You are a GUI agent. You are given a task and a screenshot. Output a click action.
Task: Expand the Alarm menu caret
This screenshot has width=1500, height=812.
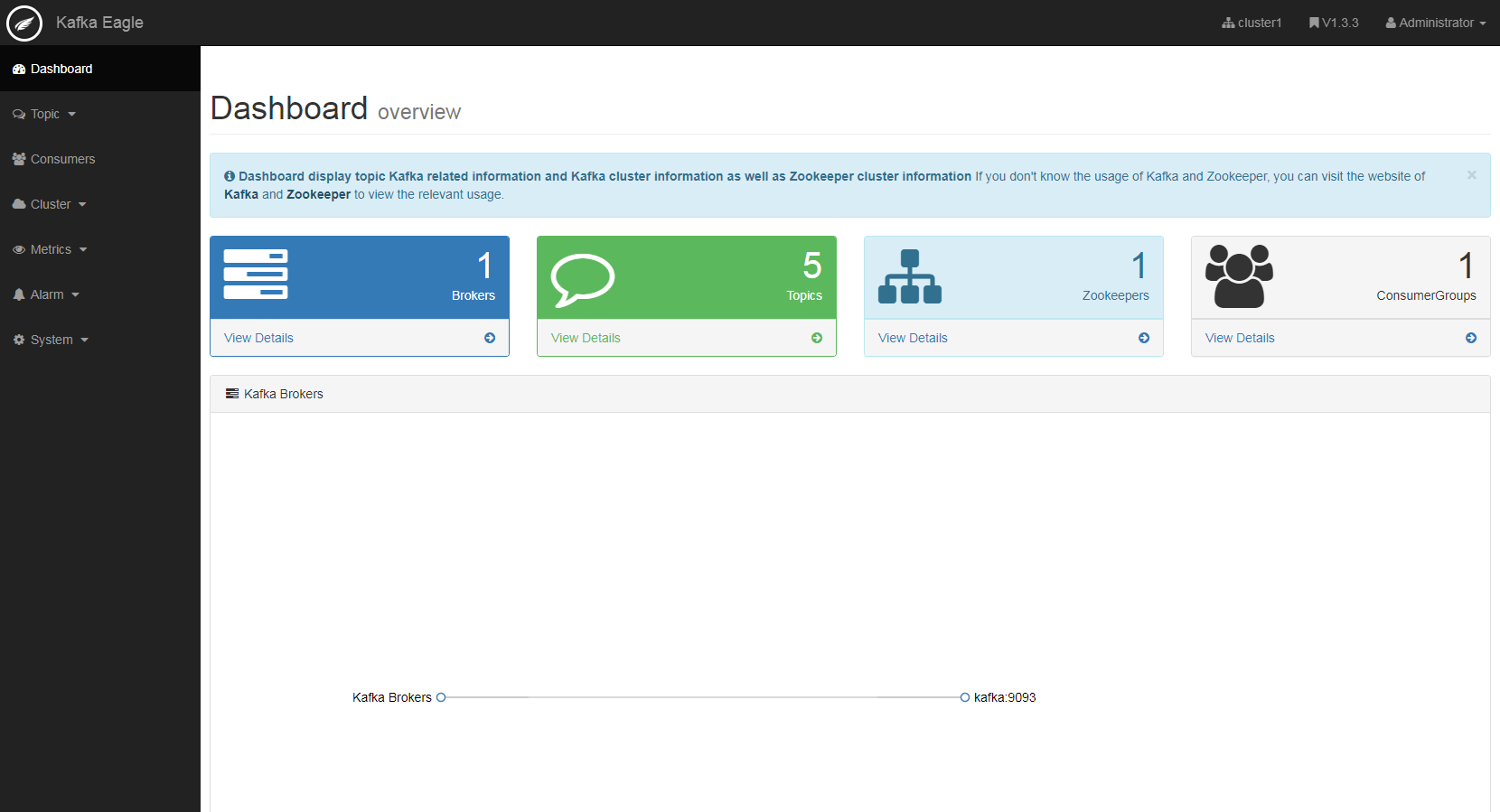point(76,295)
